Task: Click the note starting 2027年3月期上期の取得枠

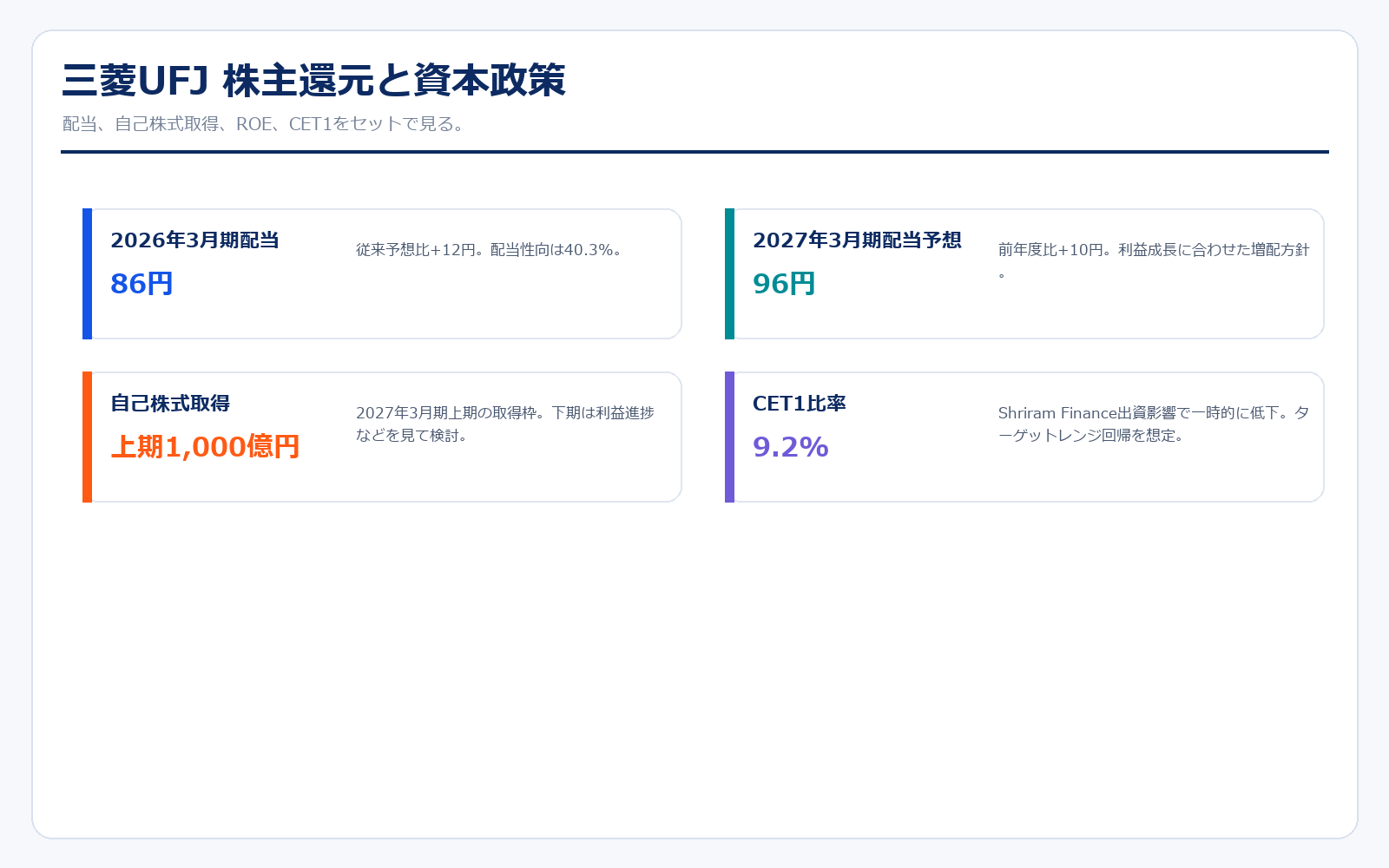Action: (x=505, y=424)
